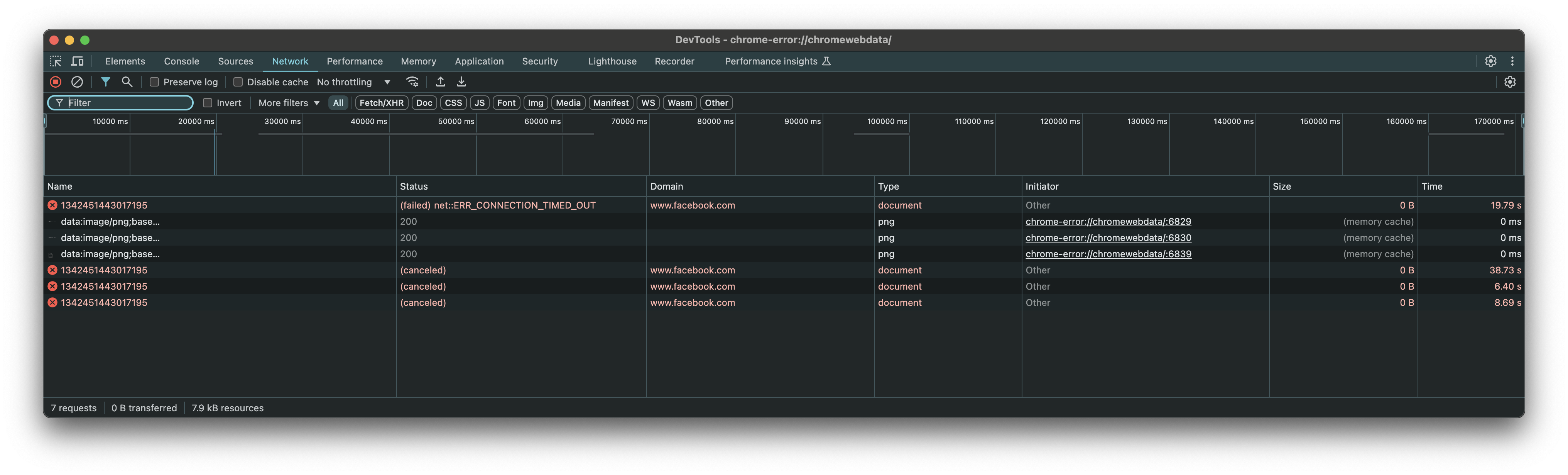Toggle the filter funnel icon

[105, 81]
